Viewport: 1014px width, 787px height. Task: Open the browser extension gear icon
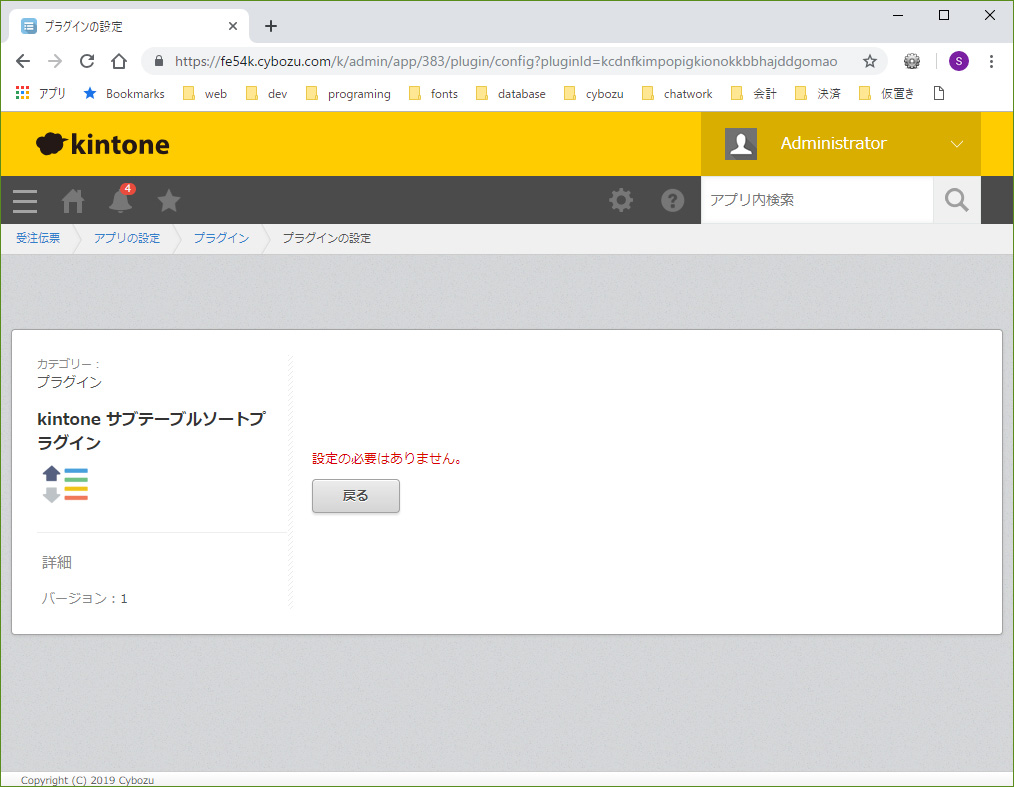[912, 61]
